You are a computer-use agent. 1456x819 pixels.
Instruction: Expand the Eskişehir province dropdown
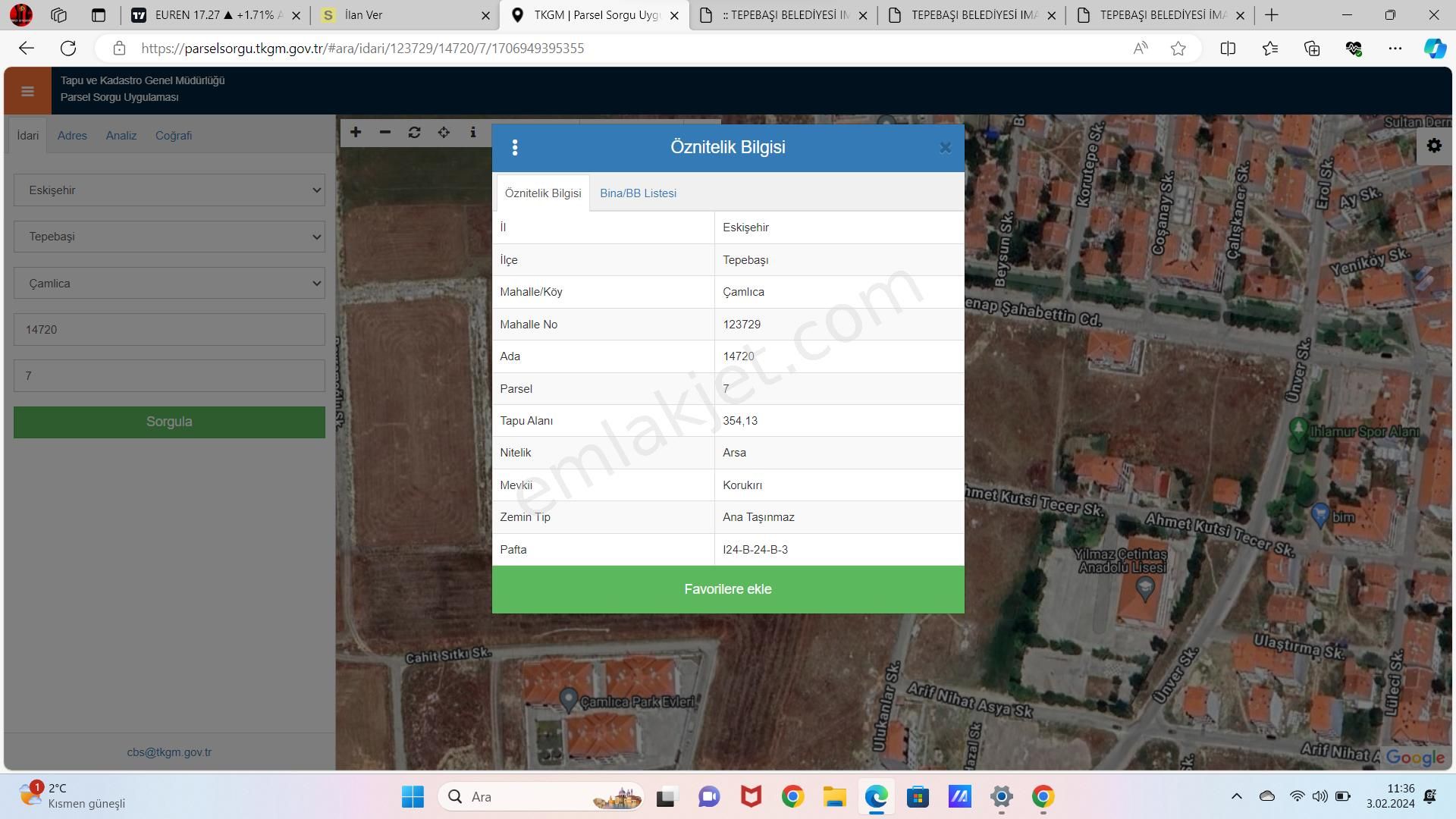pos(169,190)
